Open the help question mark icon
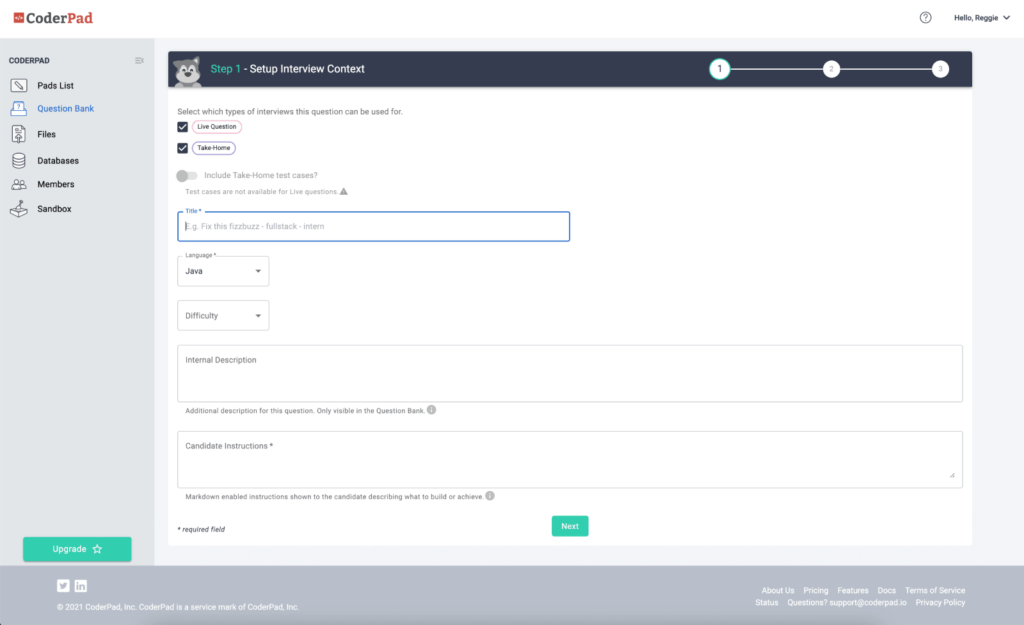 [x=925, y=18]
